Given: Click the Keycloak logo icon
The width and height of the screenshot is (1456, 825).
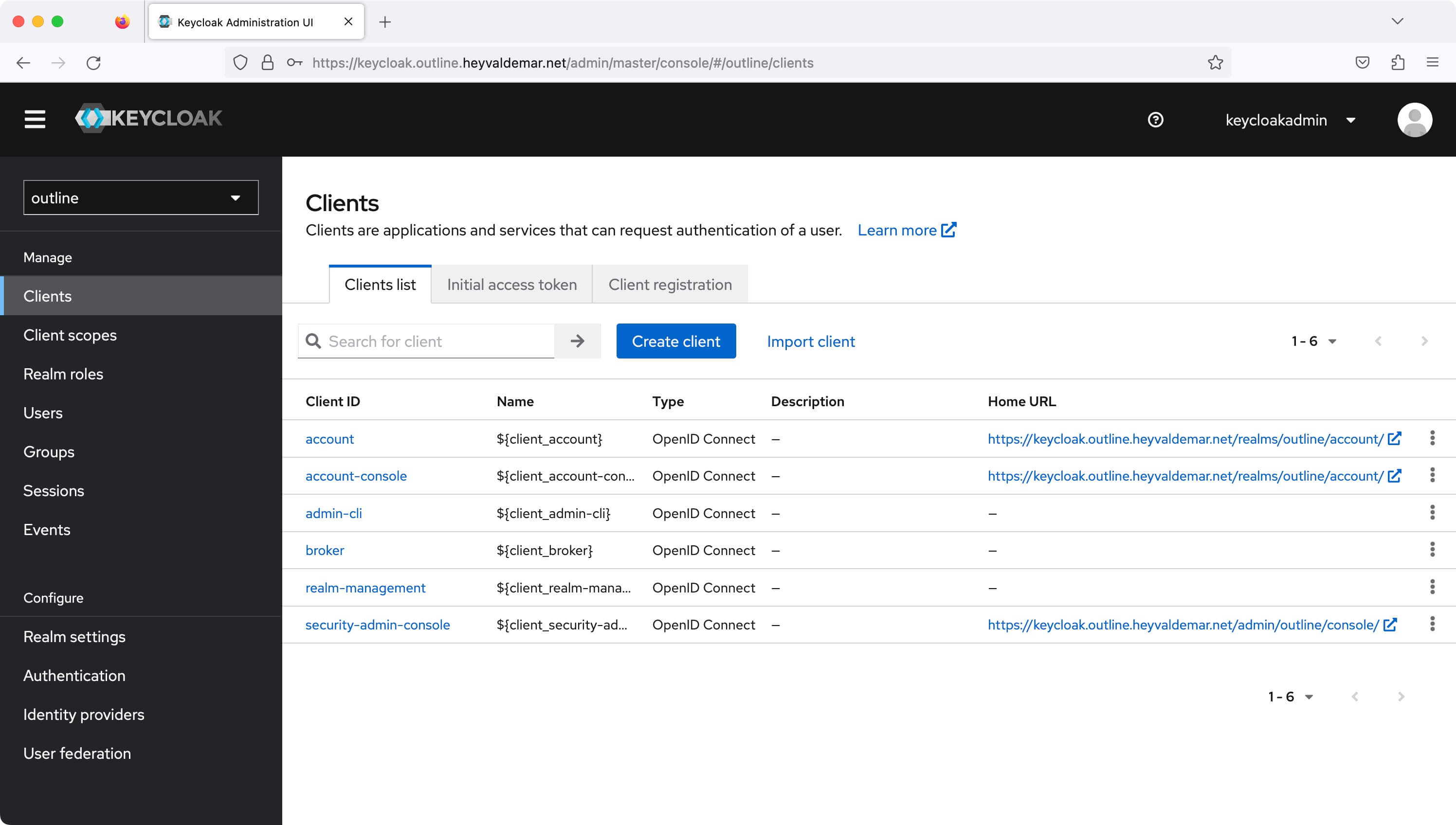Looking at the screenshot, I should 92,119.
